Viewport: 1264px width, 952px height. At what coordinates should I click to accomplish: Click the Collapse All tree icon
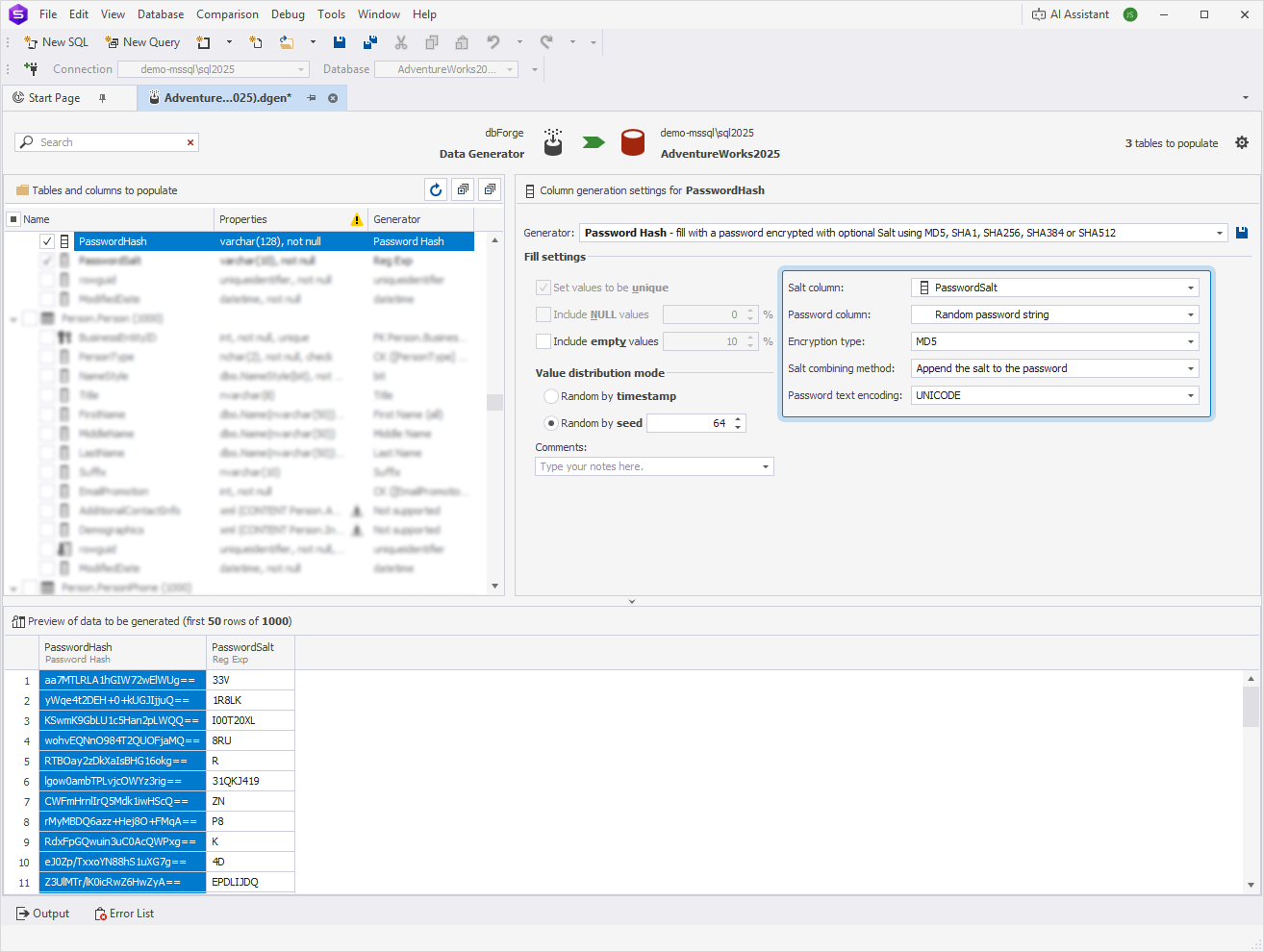[490, 190]
